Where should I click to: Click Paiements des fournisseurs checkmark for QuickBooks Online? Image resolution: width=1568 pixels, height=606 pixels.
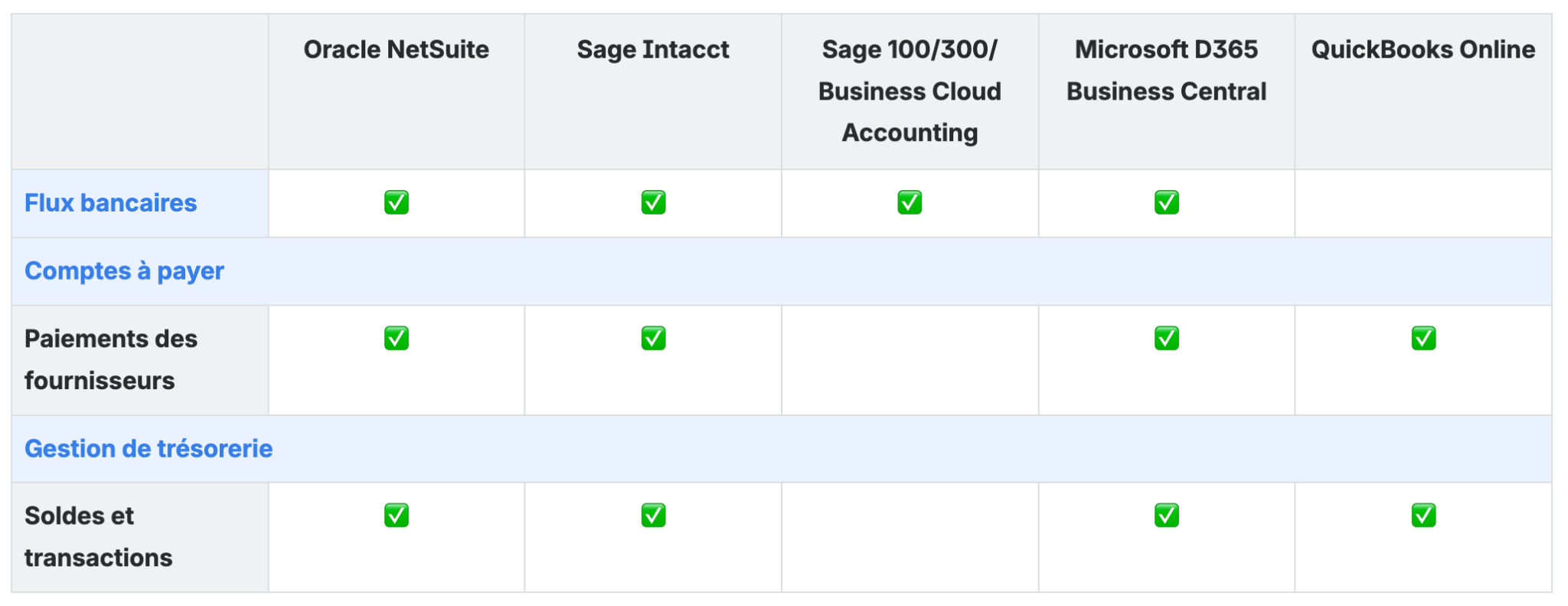pyautogui.click(x=1423, y=338)
